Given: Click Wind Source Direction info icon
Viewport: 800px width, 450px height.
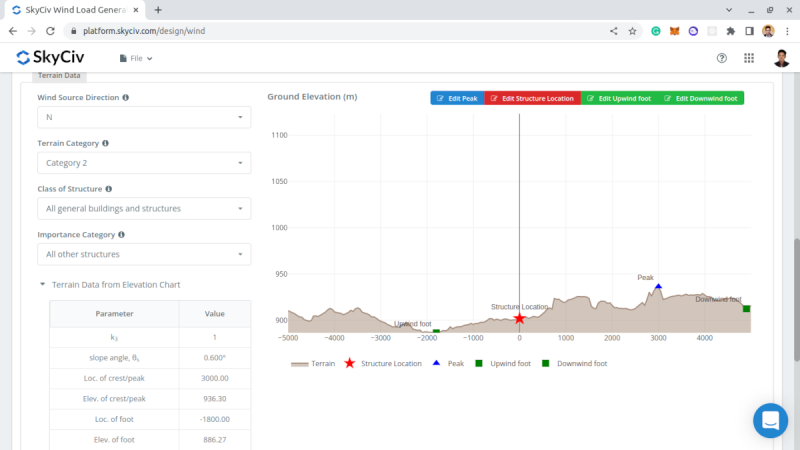Looking at the screenshot, I should (x=126, y=98).
